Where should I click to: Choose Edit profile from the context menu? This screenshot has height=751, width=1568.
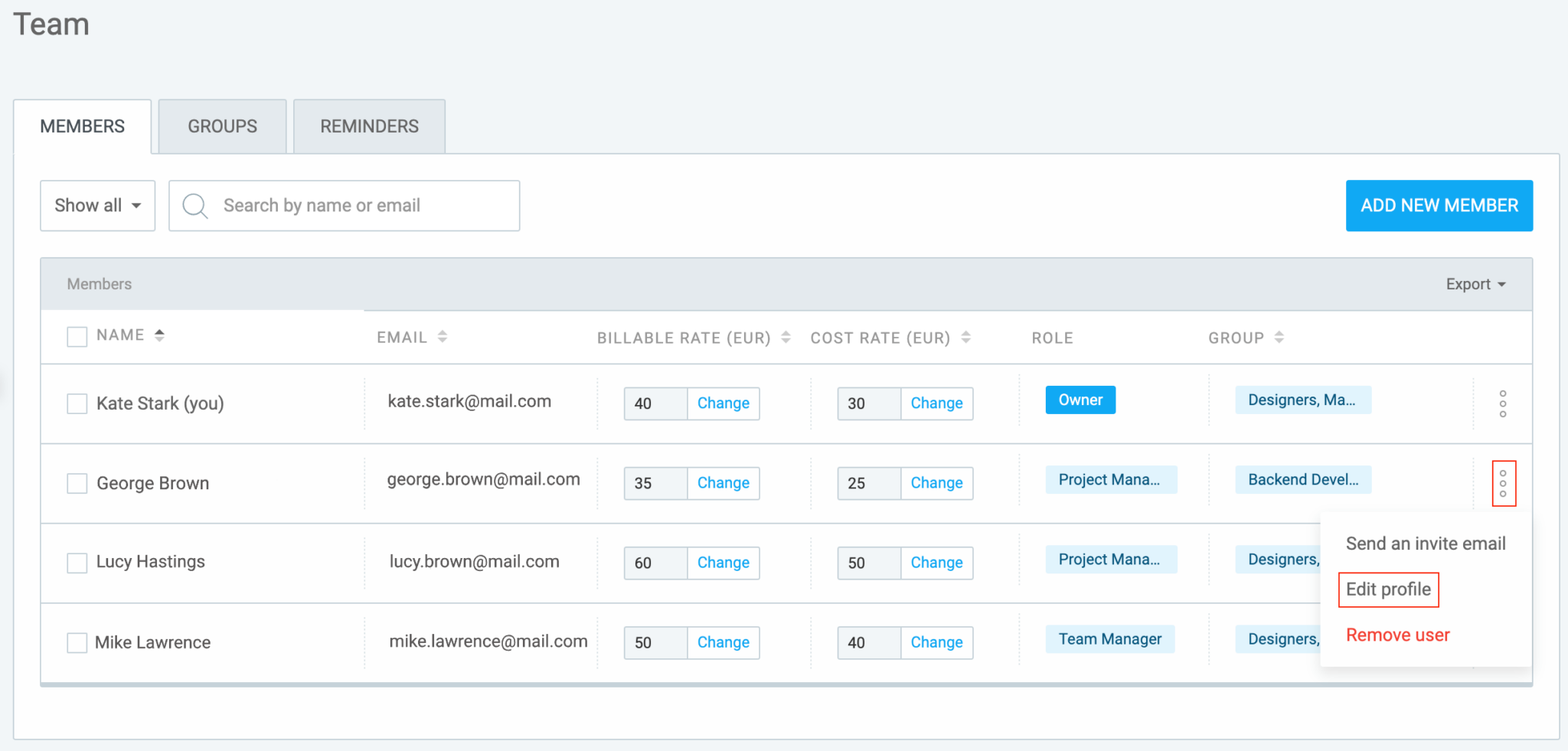[x=1388, y=589]
